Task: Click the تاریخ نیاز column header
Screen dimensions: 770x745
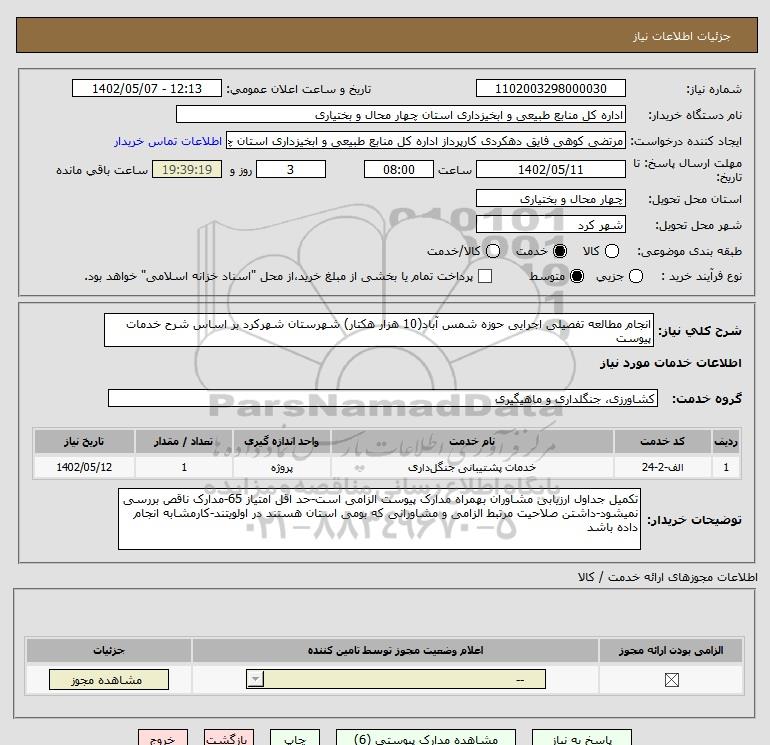Action: (x=84, y=441)
